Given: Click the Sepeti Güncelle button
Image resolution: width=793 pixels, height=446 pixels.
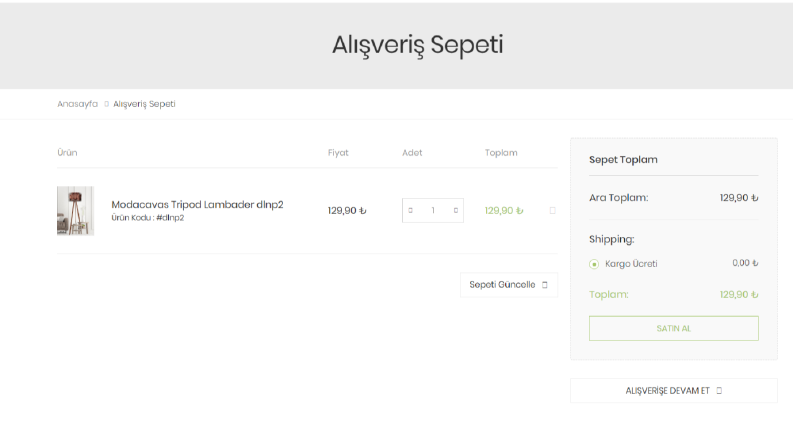Looking at the screenshot, I should tap(509, 285).
